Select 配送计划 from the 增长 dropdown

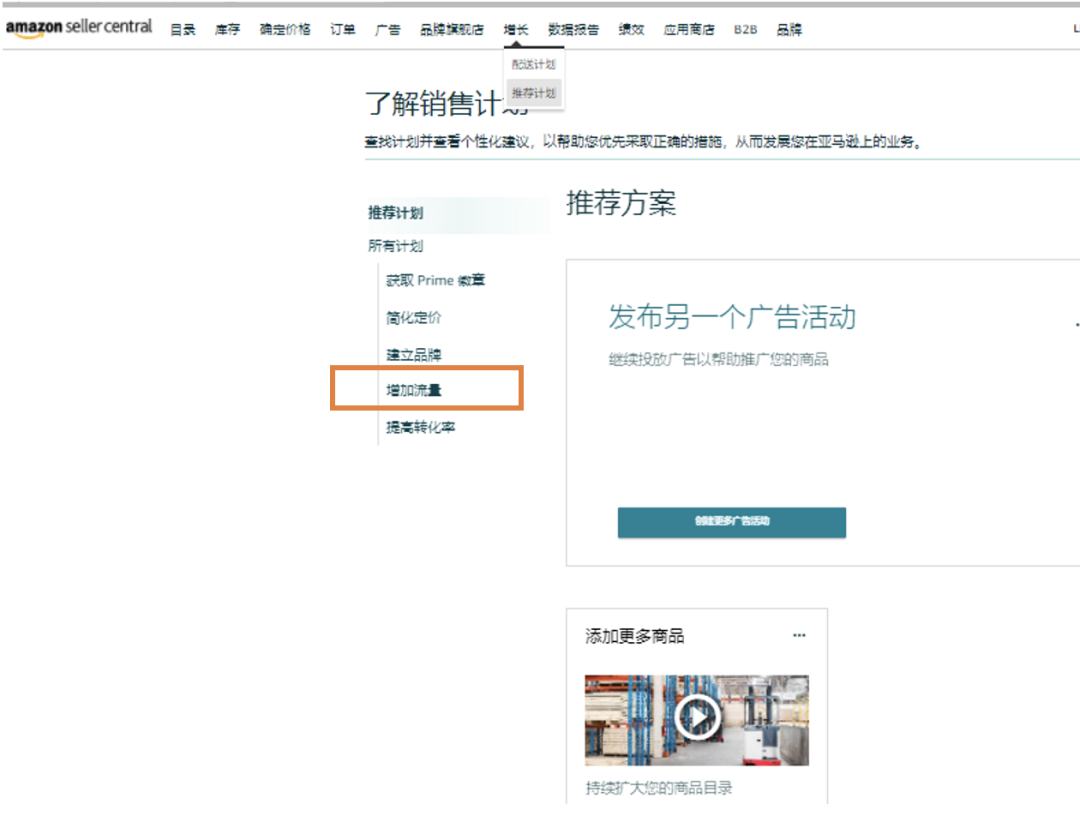coord(535,64)
